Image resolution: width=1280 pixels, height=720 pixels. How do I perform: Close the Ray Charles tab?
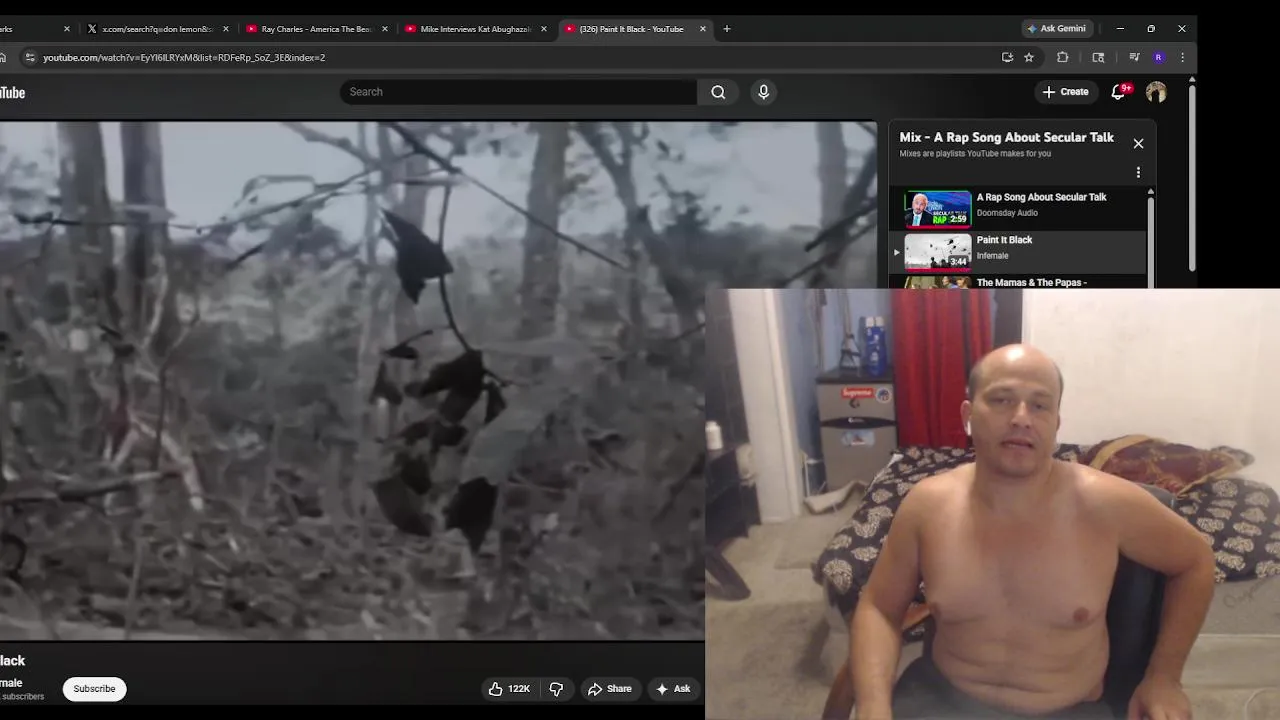[385, 29]
